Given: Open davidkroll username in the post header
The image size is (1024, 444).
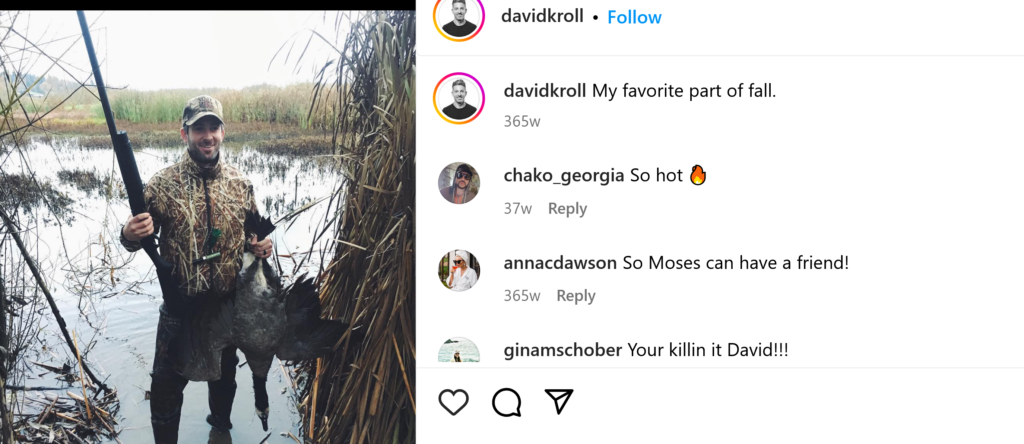Looking at the screenshot, I should (x=542, y=17).
